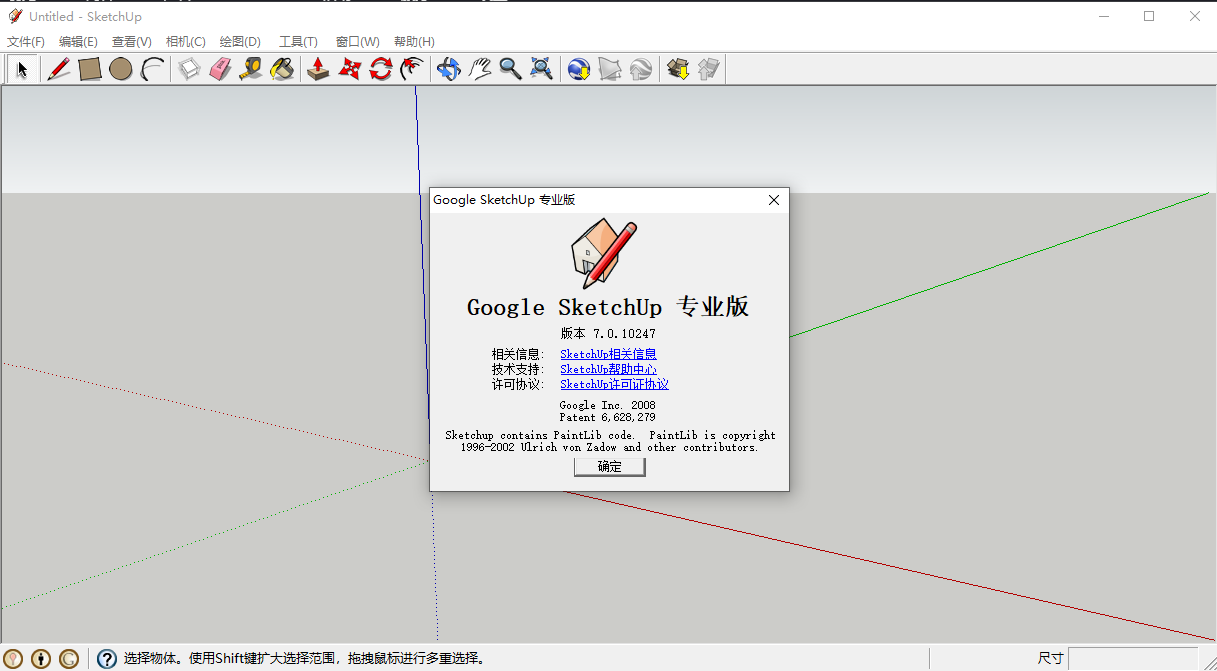This screenshot has height=671, width=1217.
Task: Click the Patent 6,628,279 text
Action: 607,417
